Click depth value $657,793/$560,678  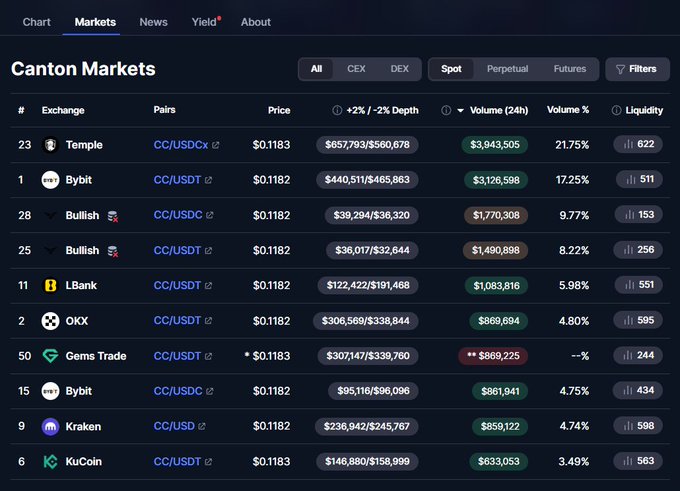pyautogui.click(x=367, y=144)
